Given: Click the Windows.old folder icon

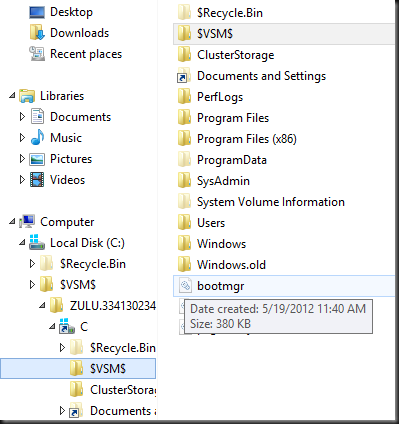Looking at the screenshot, I should (x=185, y=265).
